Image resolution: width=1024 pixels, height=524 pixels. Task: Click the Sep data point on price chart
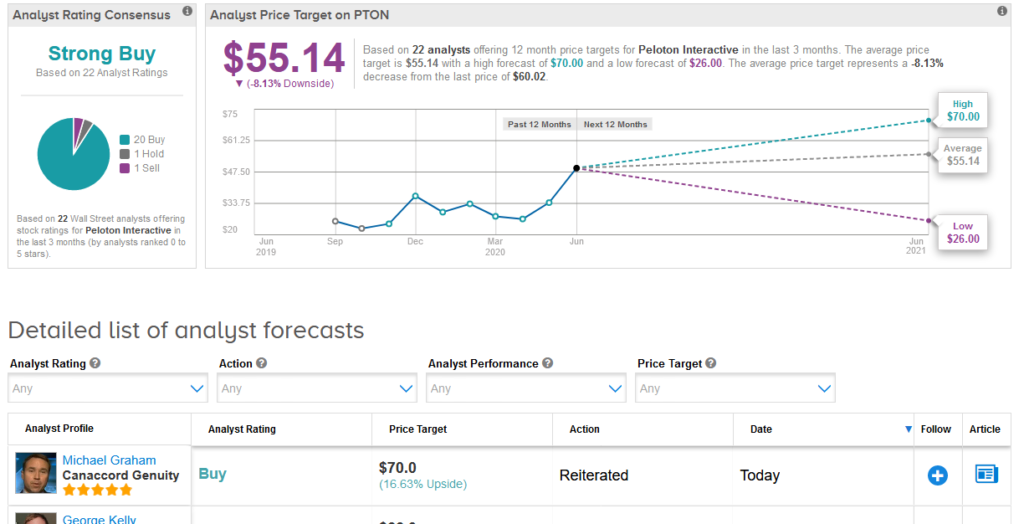coord(335,221)
